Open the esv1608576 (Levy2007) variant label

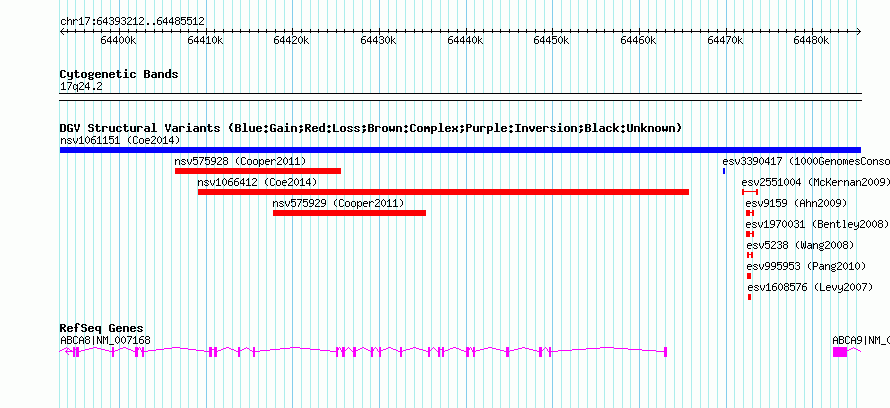click(x=811, y=287)
